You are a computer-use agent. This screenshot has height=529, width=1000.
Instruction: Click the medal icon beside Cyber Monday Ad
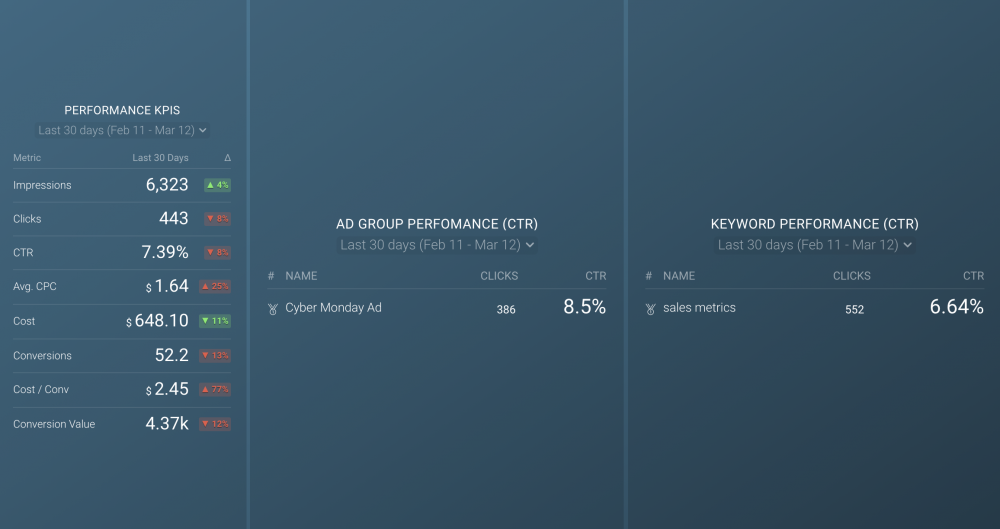tap(272, 309)
